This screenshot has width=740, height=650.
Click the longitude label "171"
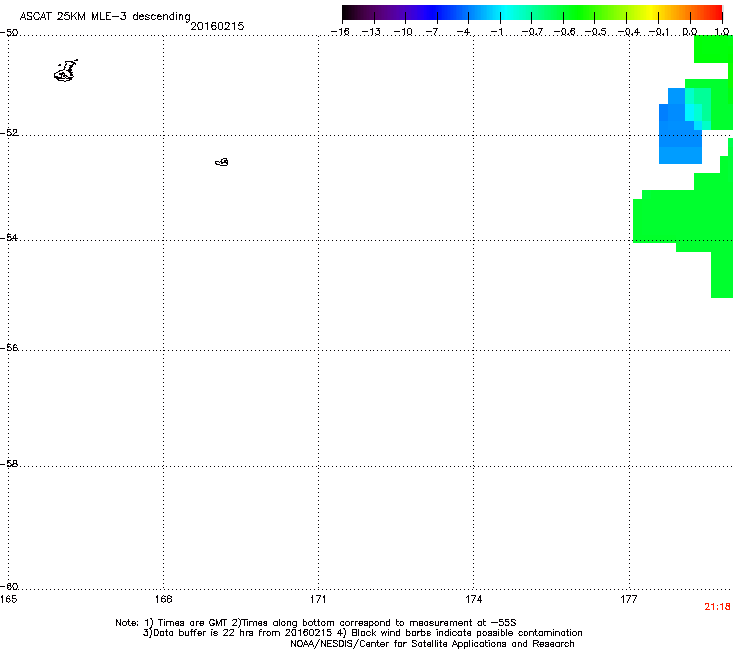click(318, 599)
